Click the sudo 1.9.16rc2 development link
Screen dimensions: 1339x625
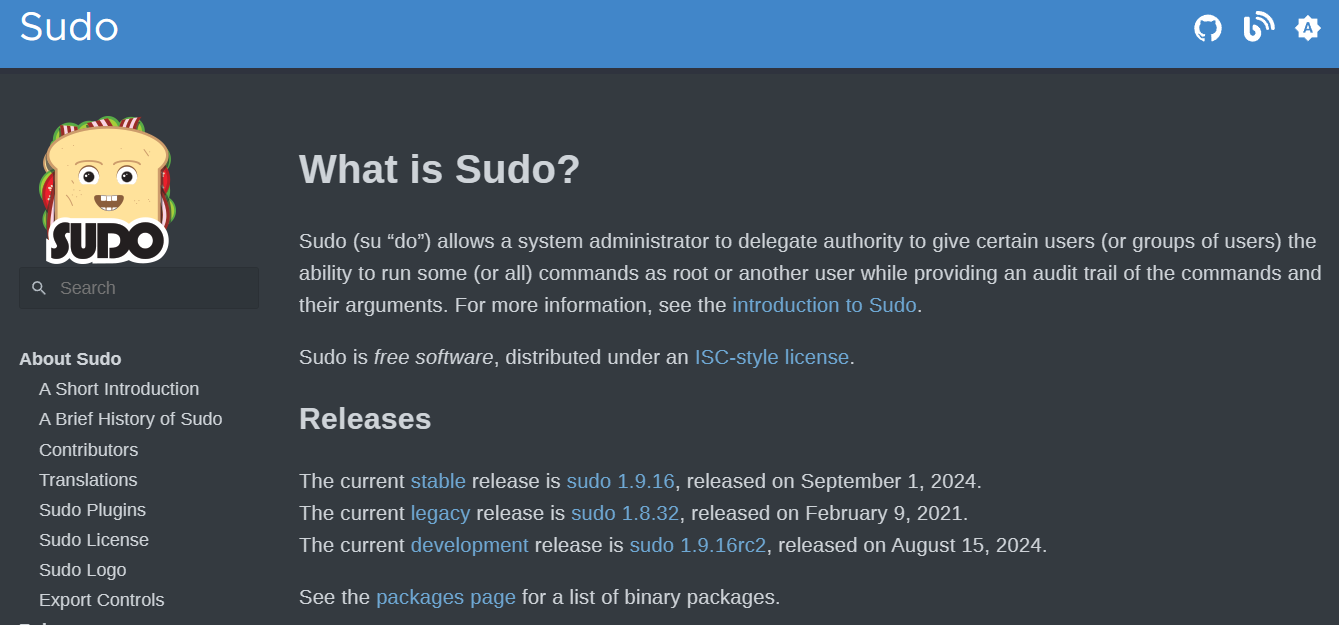coord(698,545)
